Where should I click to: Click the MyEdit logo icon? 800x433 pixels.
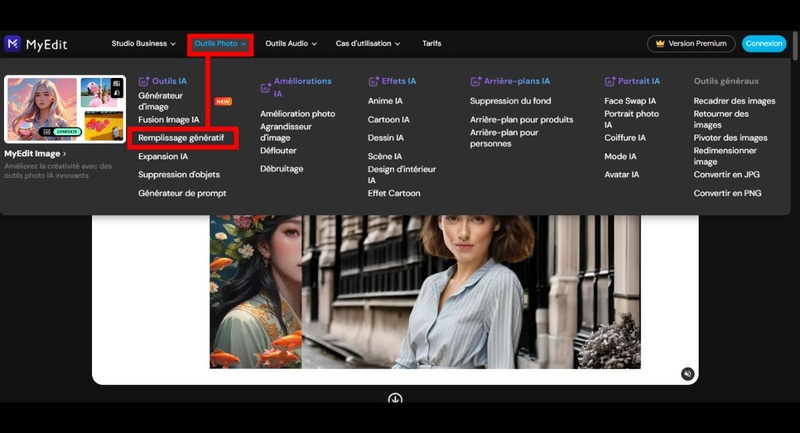point(13,43)
